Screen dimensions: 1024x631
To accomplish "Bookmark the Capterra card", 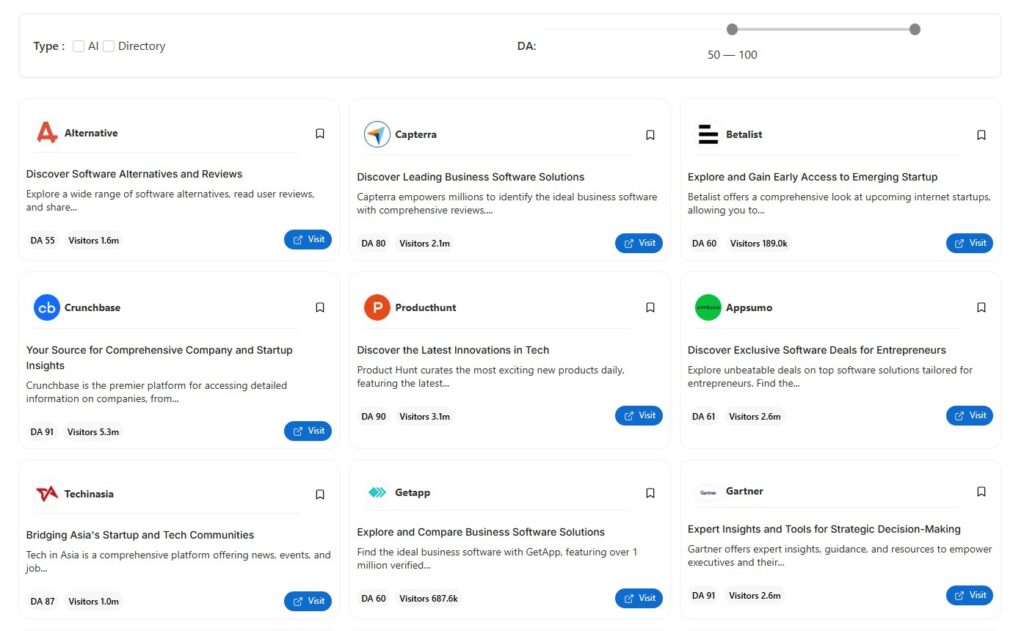I will pyautogui.click(x=650, y=135).
